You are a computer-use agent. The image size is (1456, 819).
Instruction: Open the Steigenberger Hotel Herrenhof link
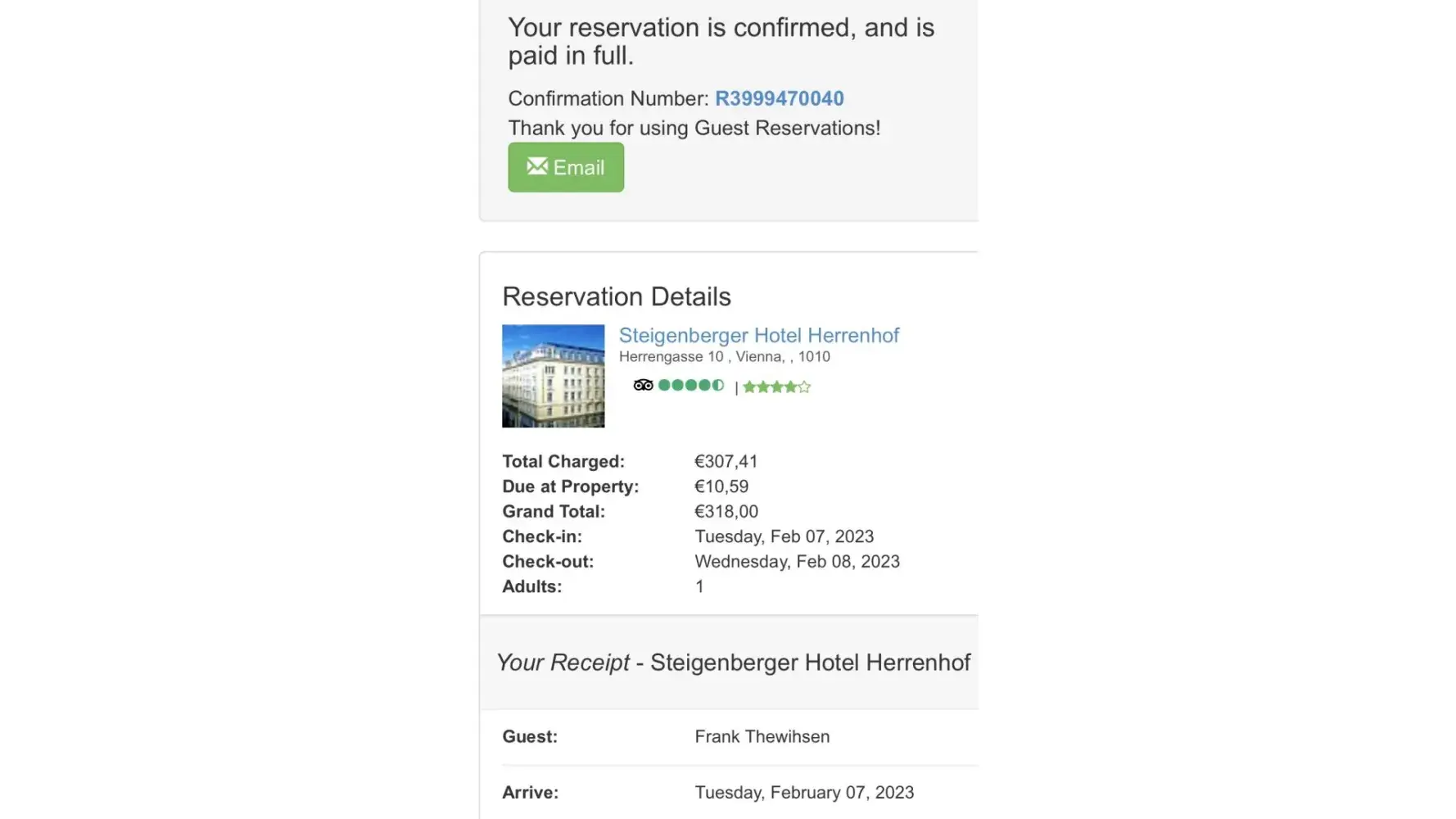pyautogui.click(x=758, y=335)
